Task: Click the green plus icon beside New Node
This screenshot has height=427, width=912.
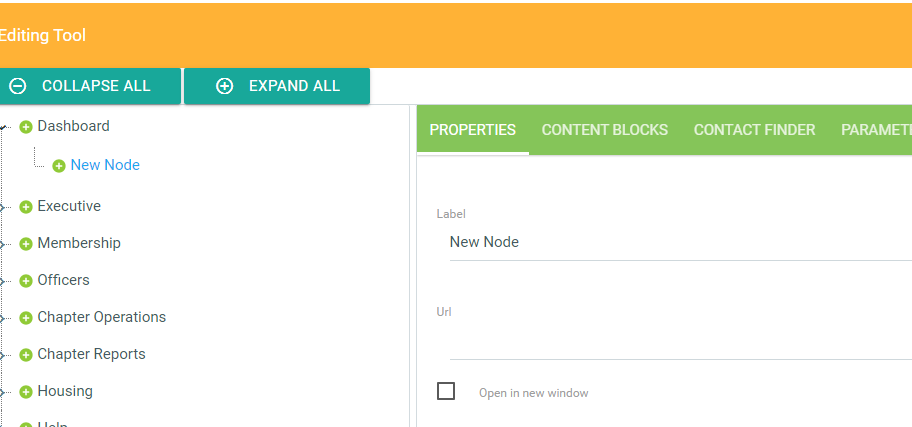Action: click(59, 166)
